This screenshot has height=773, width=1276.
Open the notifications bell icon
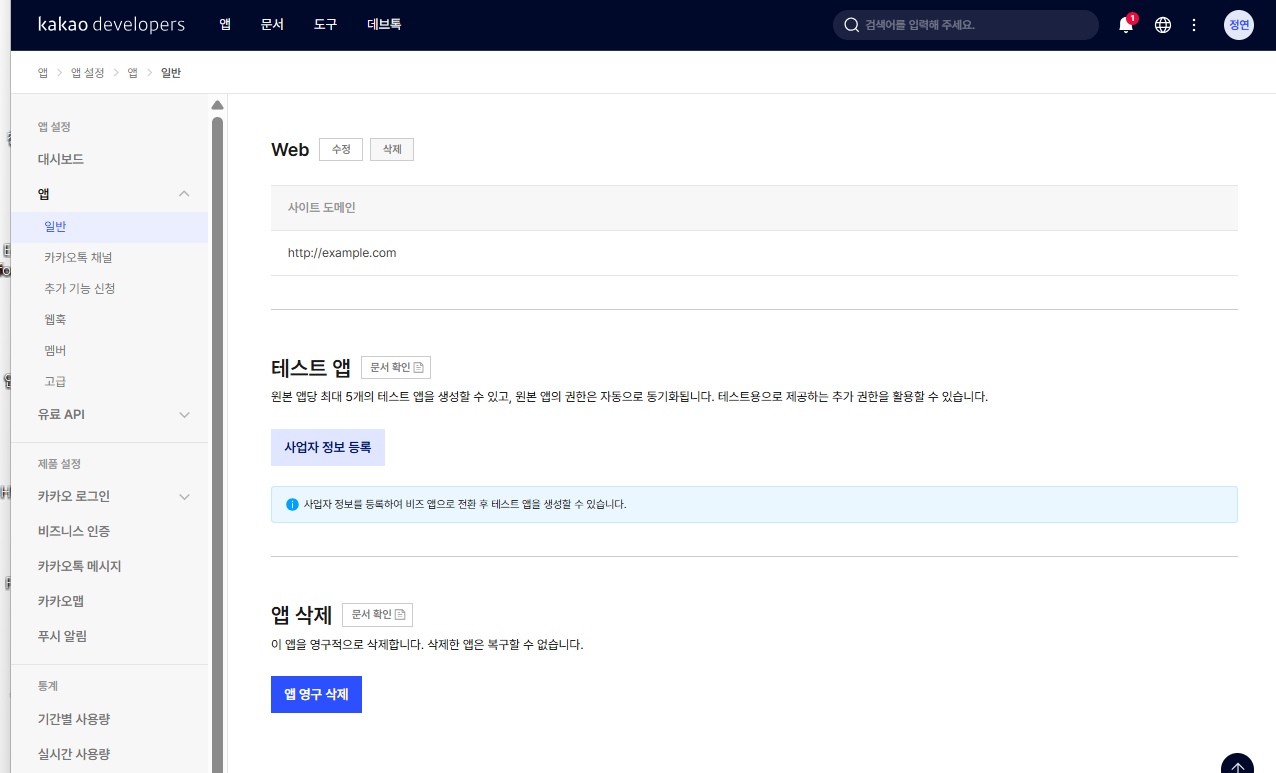coord(1126,25)
